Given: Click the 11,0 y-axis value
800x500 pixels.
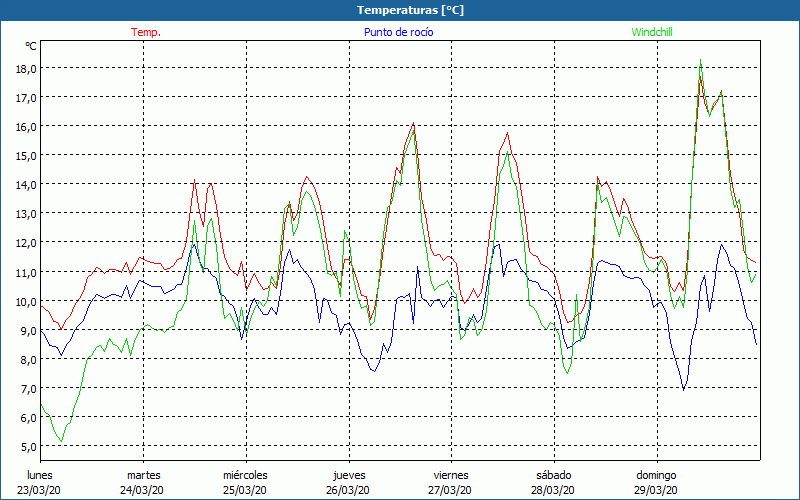Looking at the screenshot, I should 26,272.
